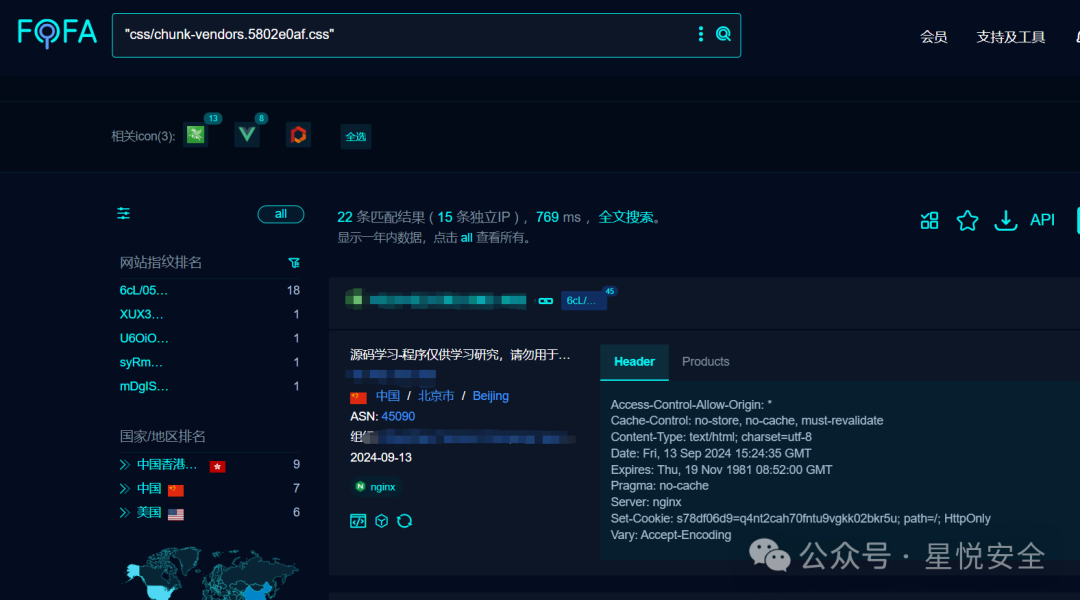This screenshot has width=1080, height=600.
Task: Favorite this query with star icon
Action: pos(967,220)
